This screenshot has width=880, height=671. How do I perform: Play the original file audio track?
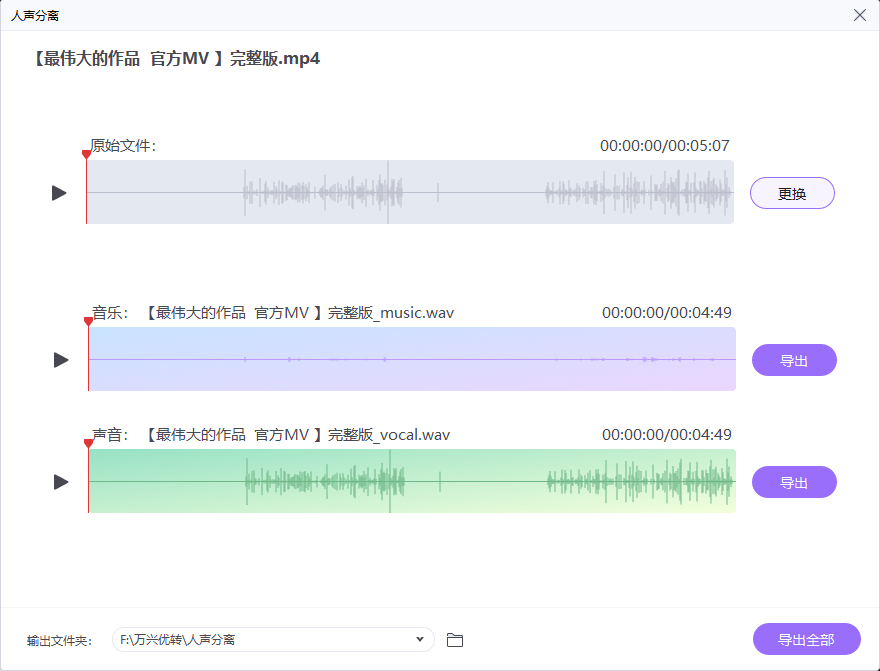coord(59,192)
